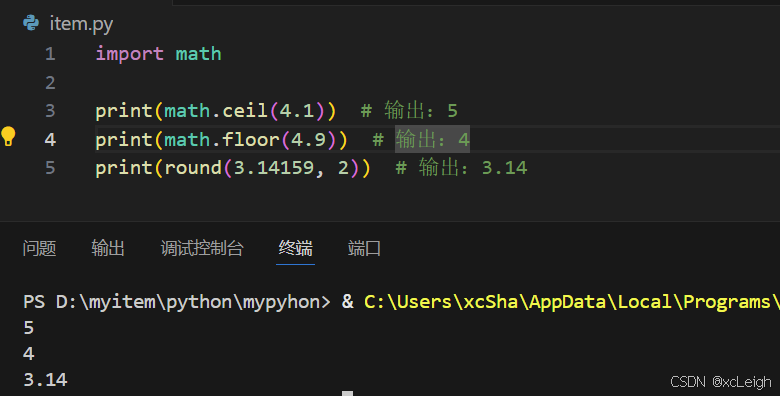Click the number 4.1 on line 3
The image size is (780, 396).
coord(296,110)
